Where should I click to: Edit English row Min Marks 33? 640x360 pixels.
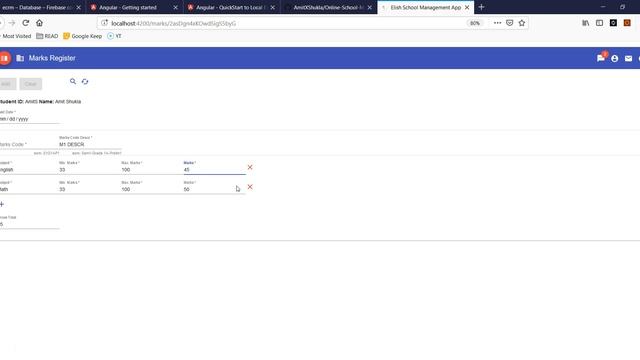point(90,169)
